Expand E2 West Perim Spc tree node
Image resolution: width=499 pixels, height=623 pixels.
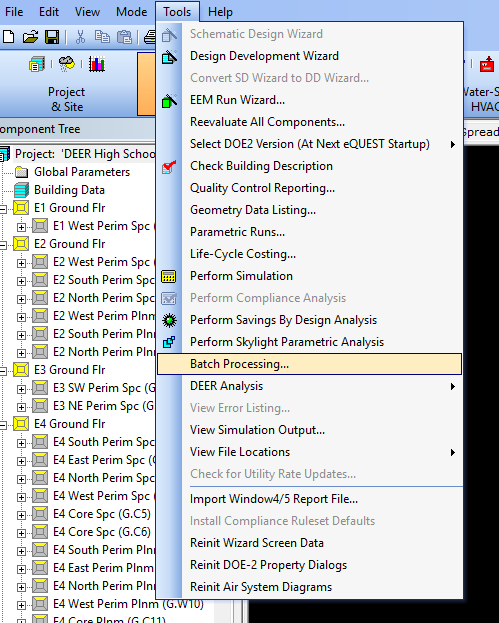tap(21, 263)
